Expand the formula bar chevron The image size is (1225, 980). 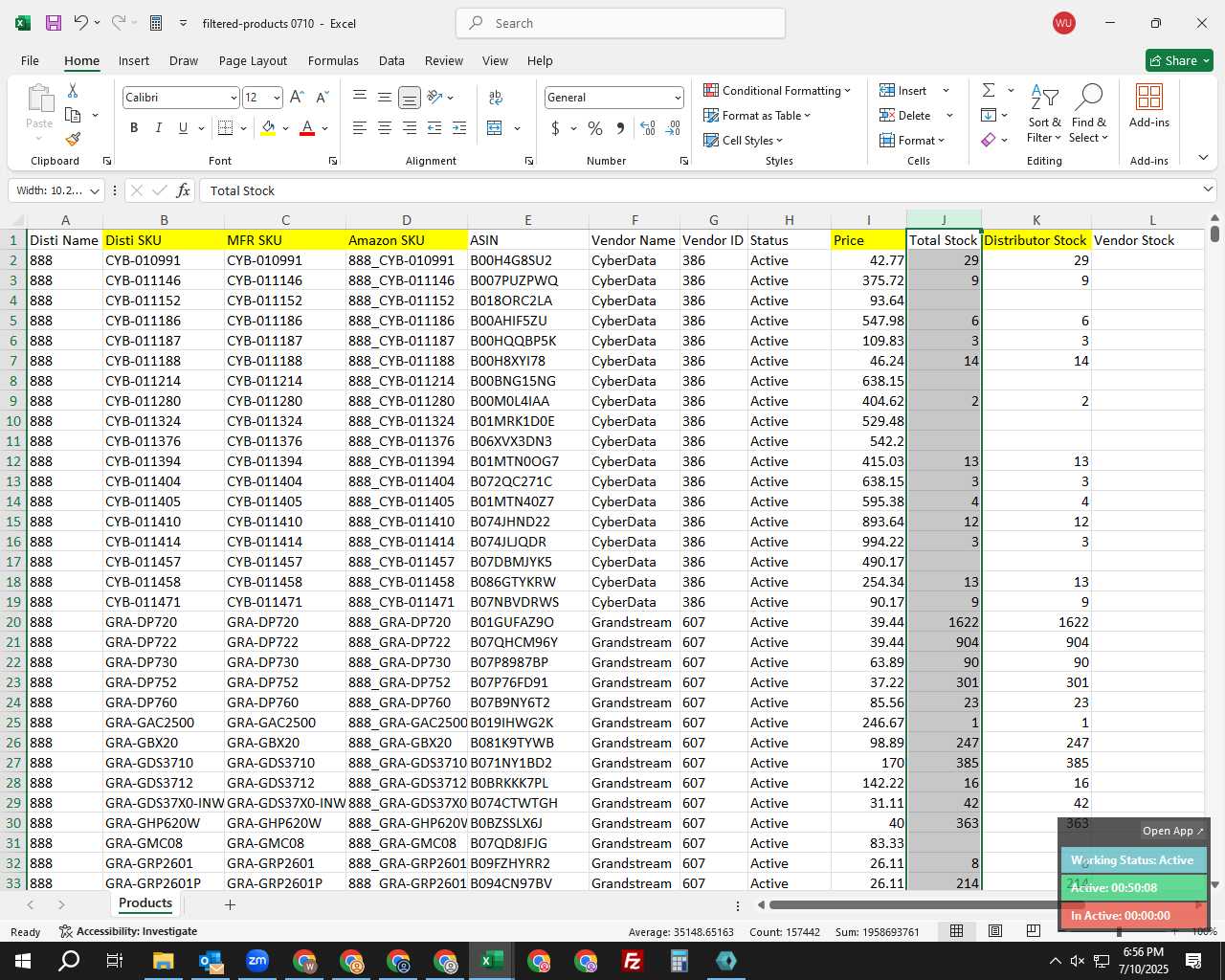(1208, 190)
